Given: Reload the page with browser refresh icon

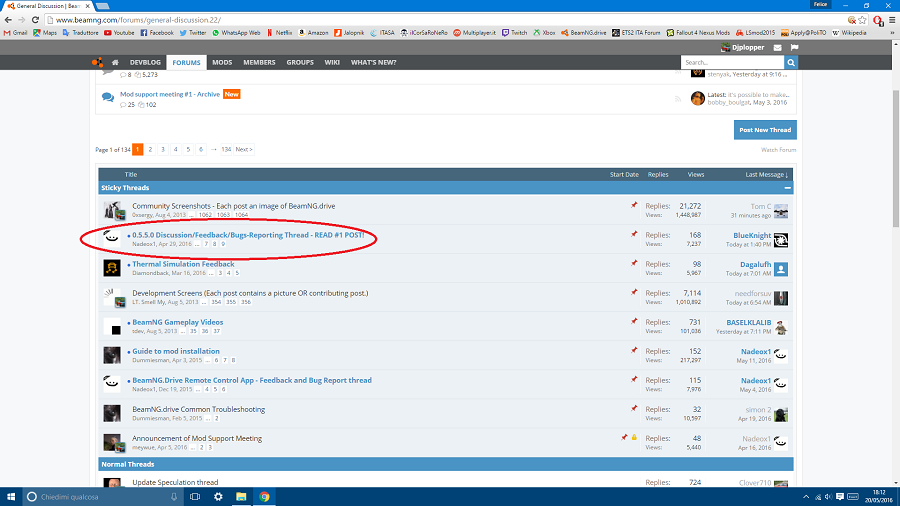Looking at the screenshot, I should [36, 20].
